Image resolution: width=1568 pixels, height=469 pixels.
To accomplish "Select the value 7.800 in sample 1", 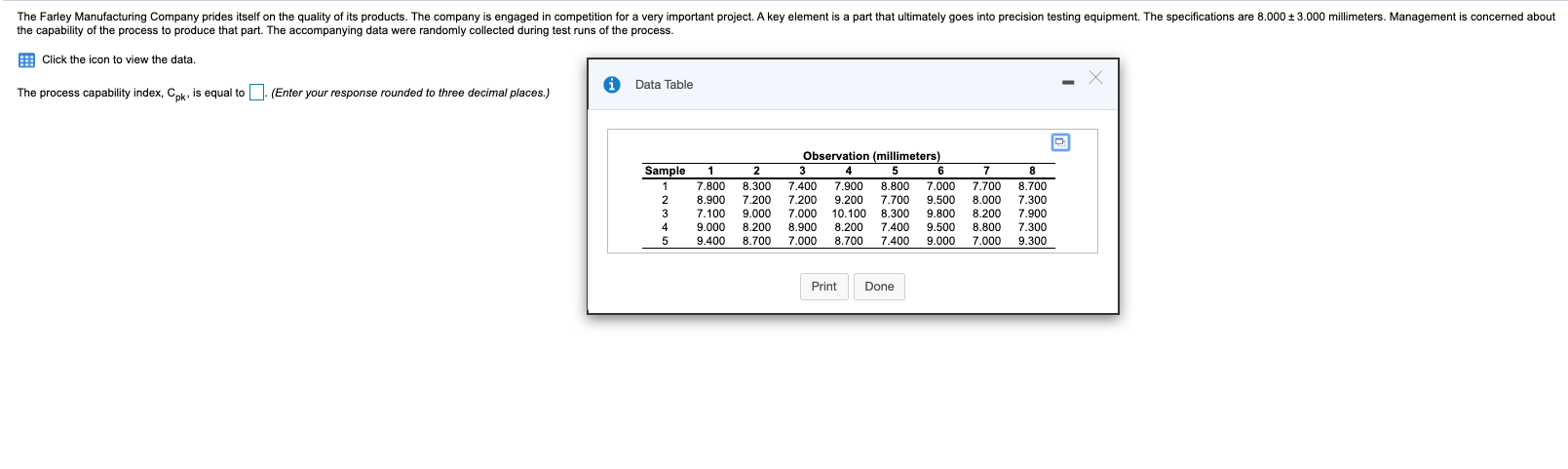I will click(710, 186).
